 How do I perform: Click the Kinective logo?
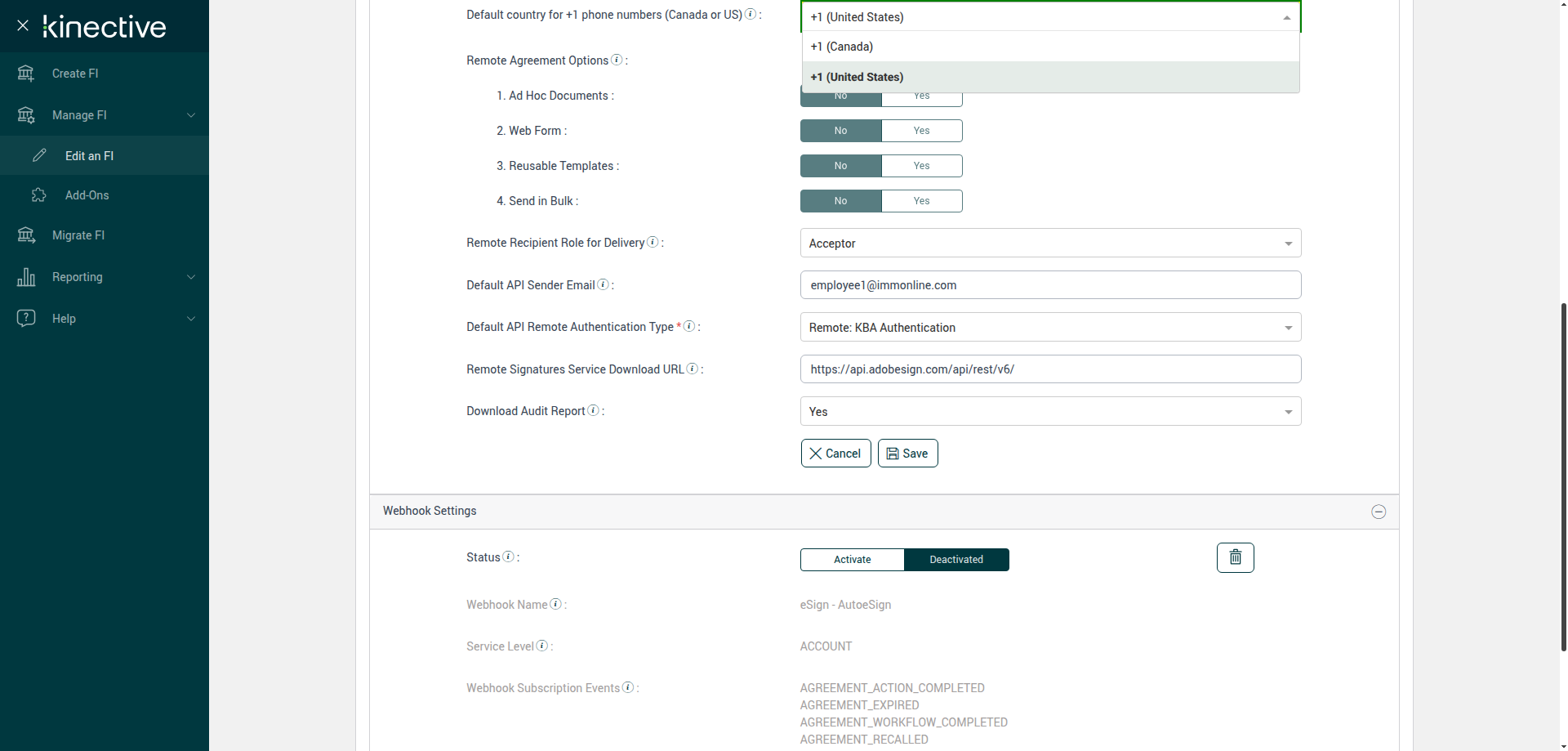point(104,26)
